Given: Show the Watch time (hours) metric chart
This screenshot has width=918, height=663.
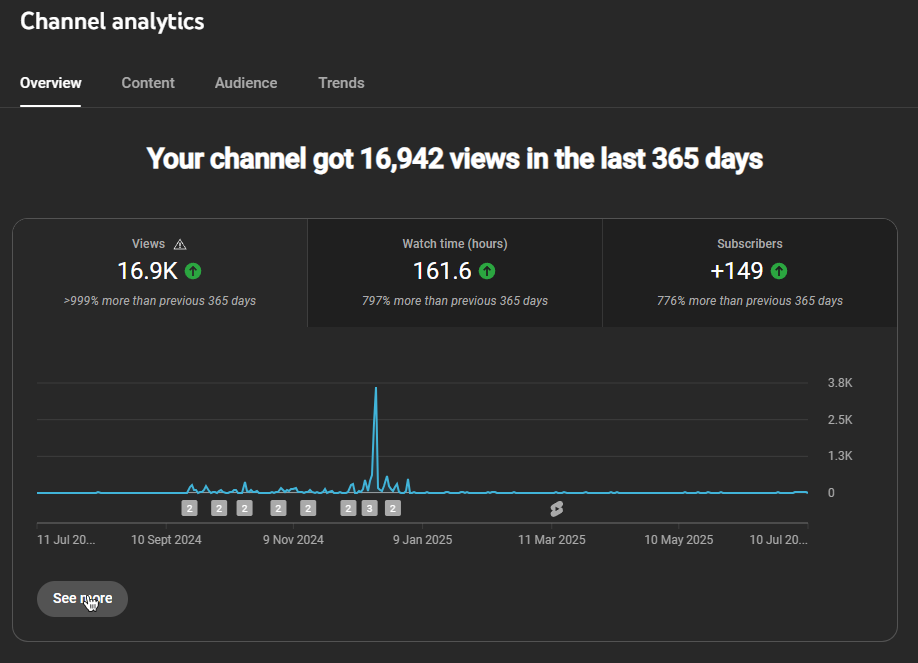Looking at the screenshot, I should pos(454,272).
